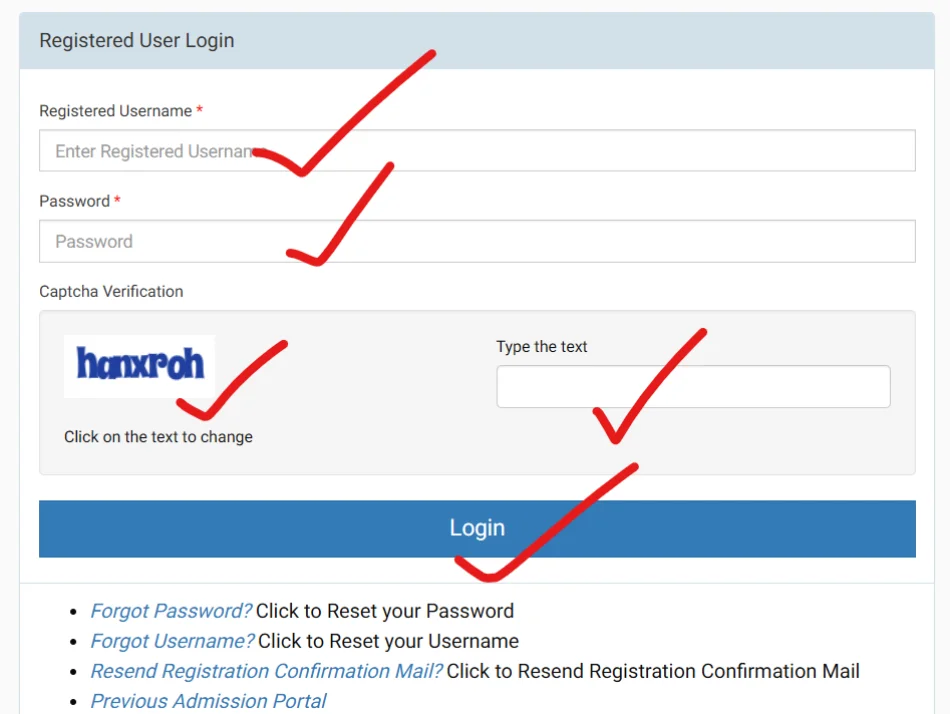Select the 'Type the text' captcha box
The image size is (950, 714).
[x=693, y=386]
